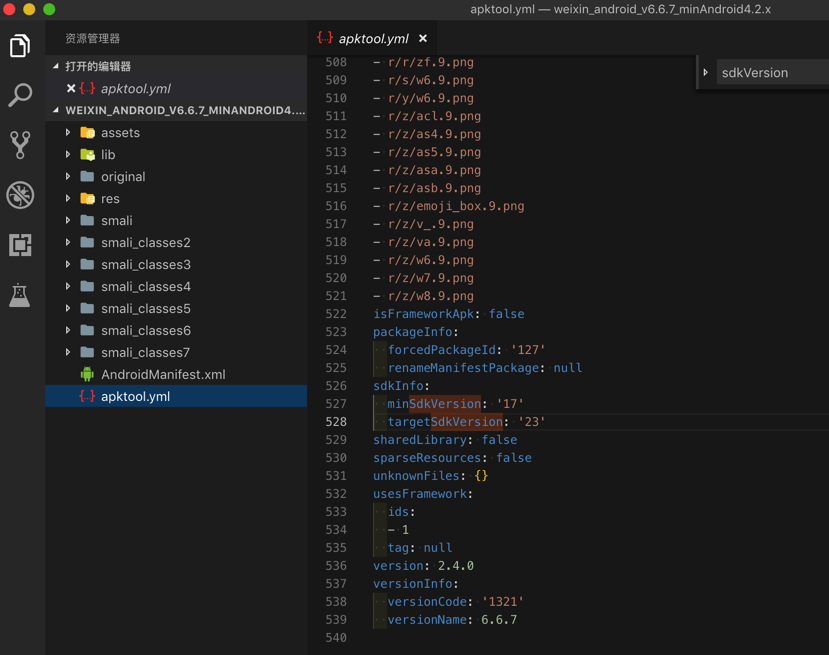Image resolution: width=829 pixels, height=655 pixels.
Task: Click the Android icon beside AndroidManifest.xml
Action: [87, 374]
